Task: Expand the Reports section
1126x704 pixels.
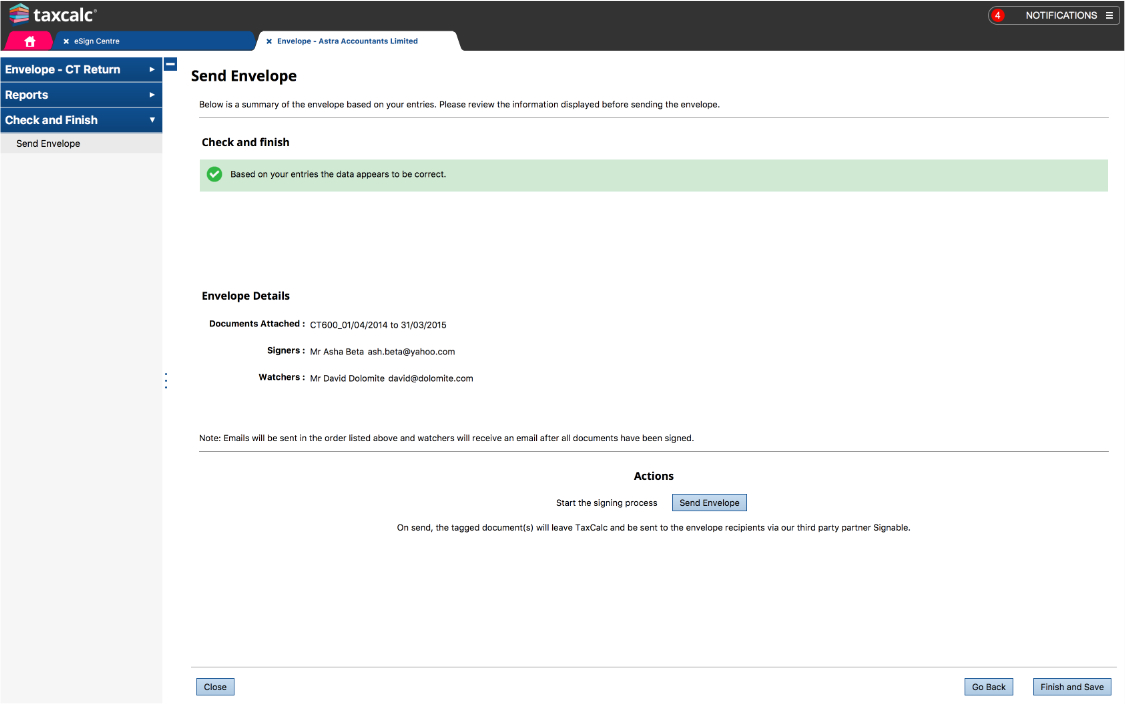Action: click(80, 95)
